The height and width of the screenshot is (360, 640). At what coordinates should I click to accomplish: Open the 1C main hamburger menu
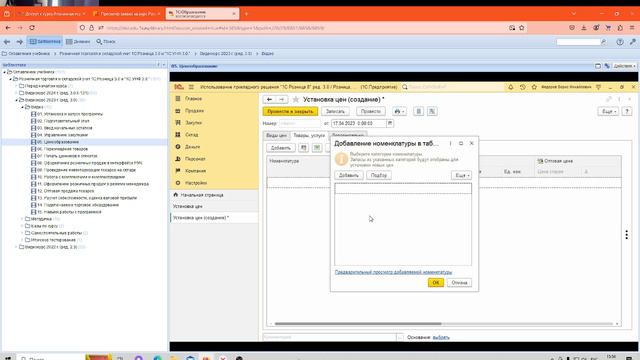pyautogui.click(x=191, y=87)
